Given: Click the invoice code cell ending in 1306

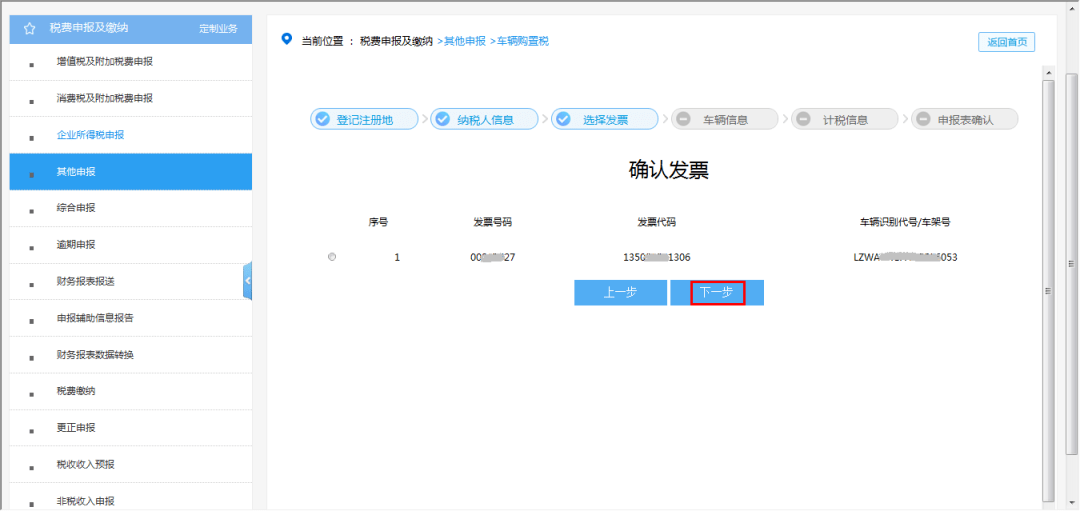Looking at the screenshot, I should (656, 258).
